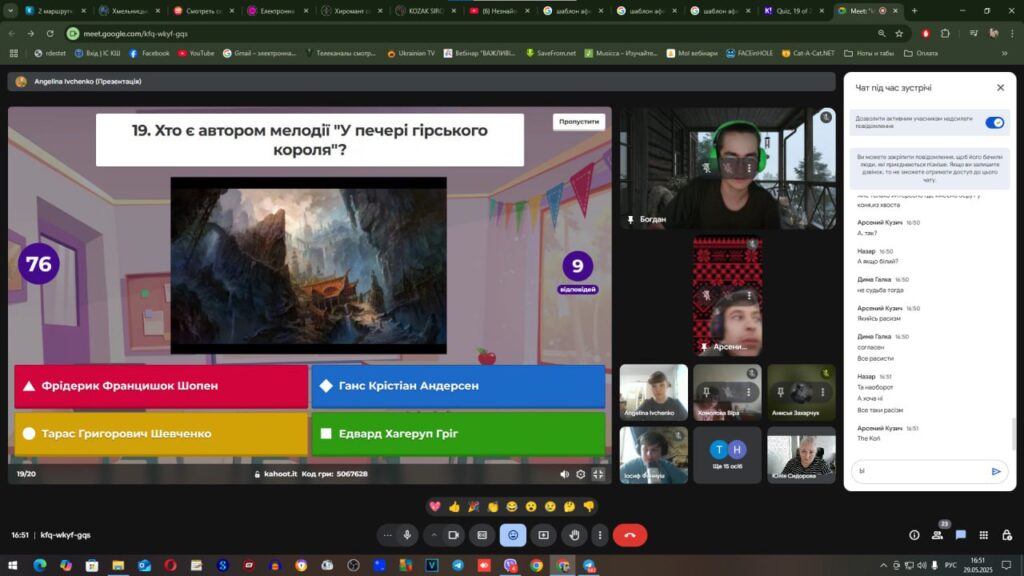Open the emoji reactions button
The width and height of the screenshot is (1024, 576).
[513, 535]
